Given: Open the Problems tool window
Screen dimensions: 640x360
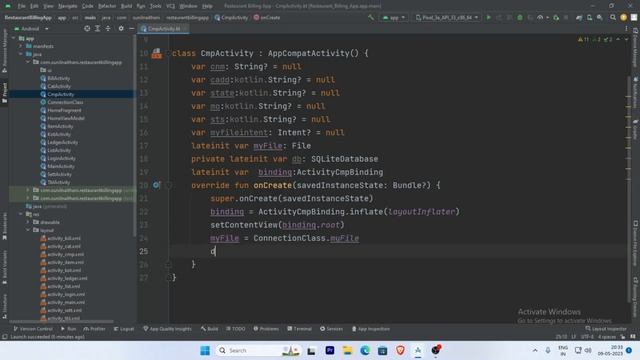Looking at the screenshot, I should 266,329.
